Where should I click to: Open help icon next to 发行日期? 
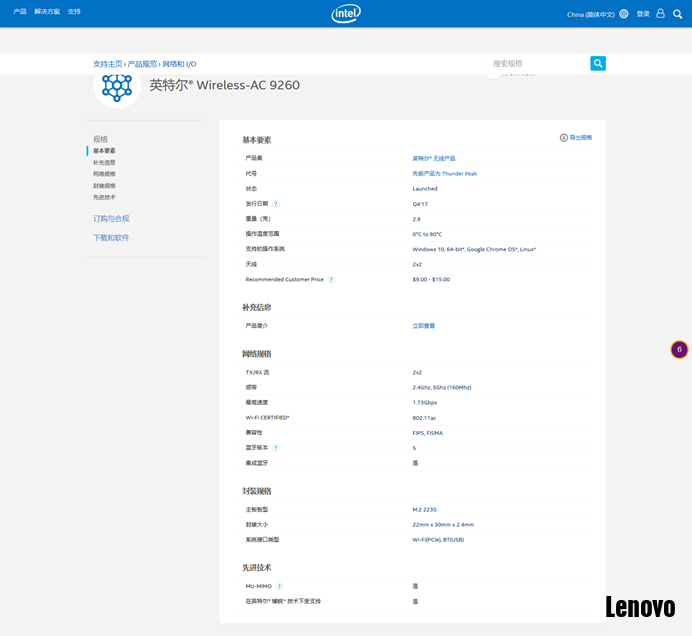[275, 204]
